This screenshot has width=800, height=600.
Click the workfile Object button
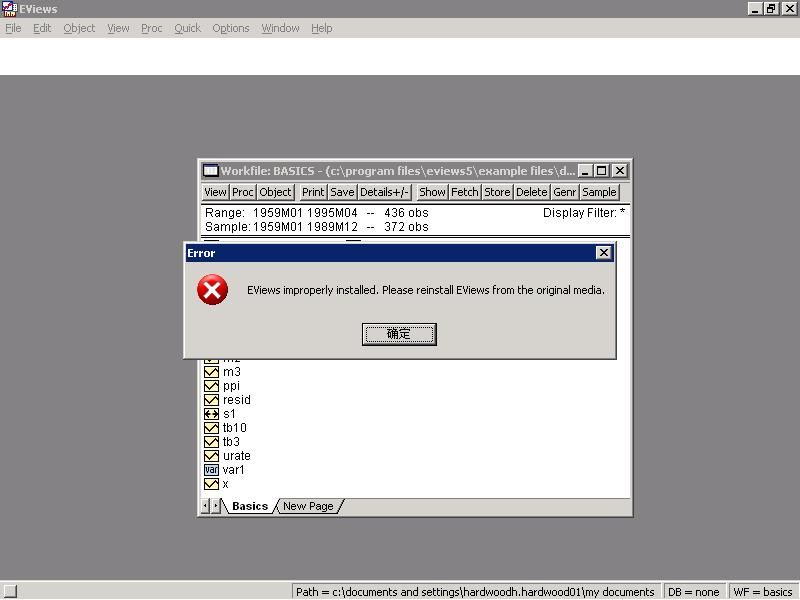click(x=275, y=192)
